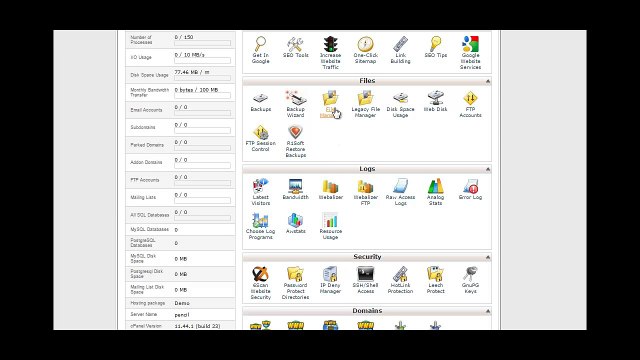Open R1Soft Restore Backups
The width and height of the screenshot is (640, 360).
(x=296, y=141)
